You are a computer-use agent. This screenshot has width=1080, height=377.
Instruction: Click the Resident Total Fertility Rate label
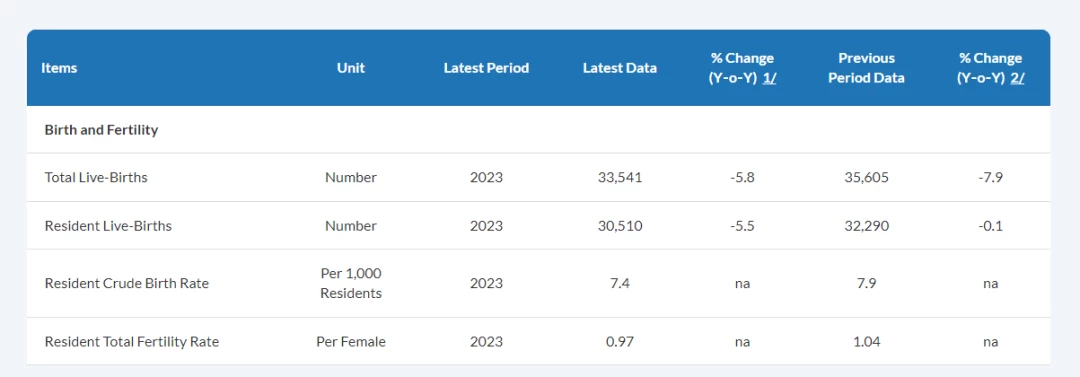(x=132, y=341)
